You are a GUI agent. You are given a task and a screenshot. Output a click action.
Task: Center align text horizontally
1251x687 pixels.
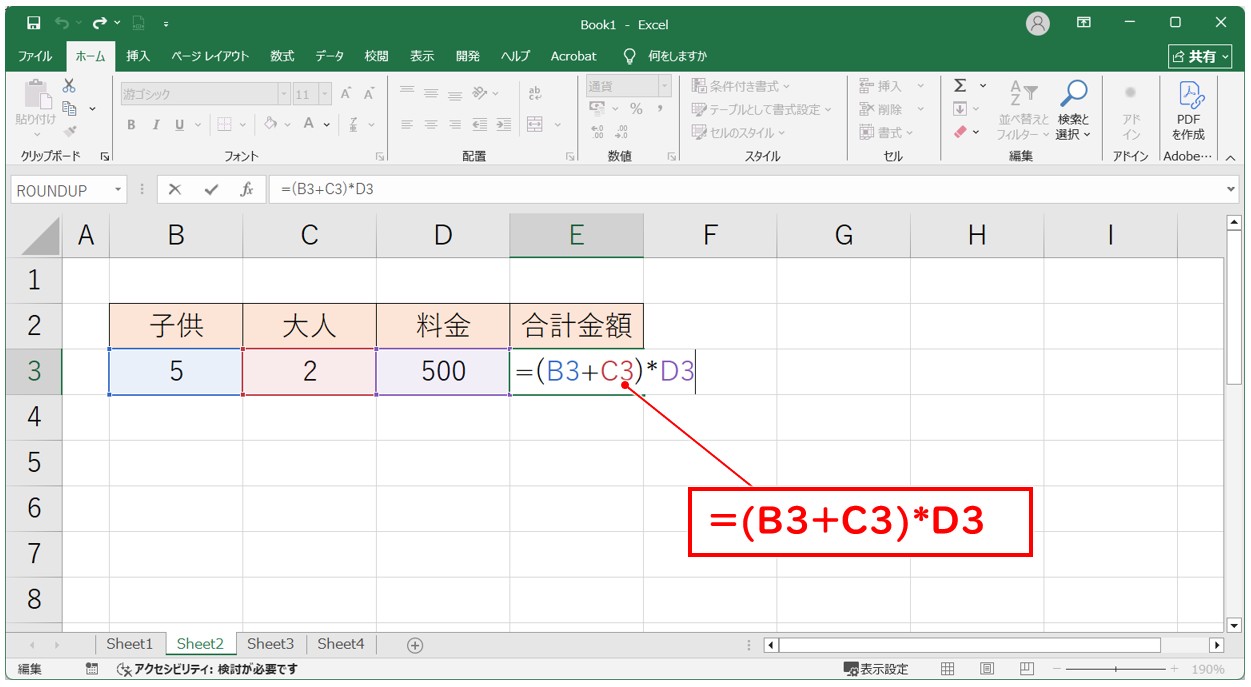(431, 125)
